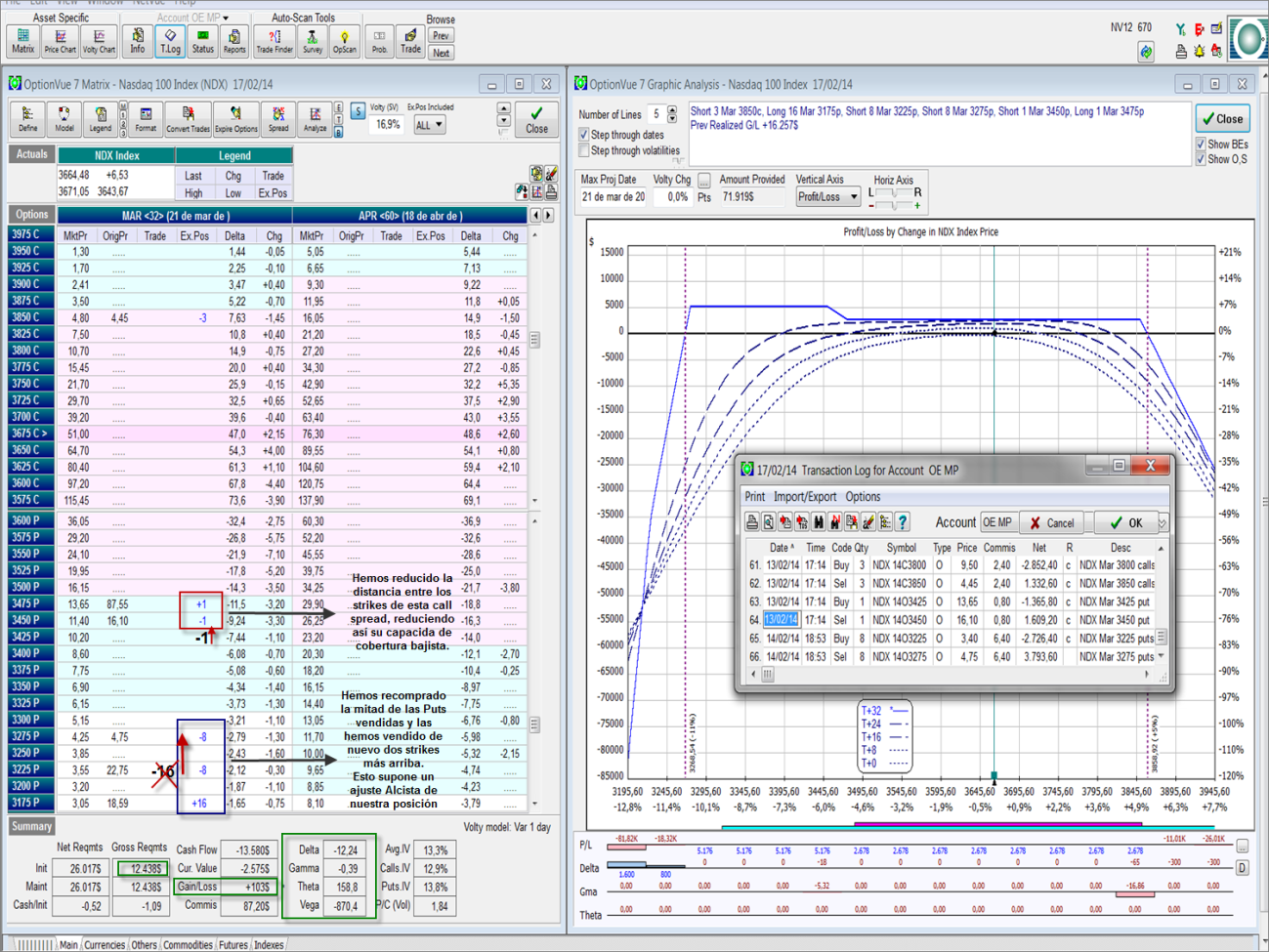Image resolution: width=1269 pixels, height=952 pixels.
Task: Click the help question mark icon in Transaction Log
Action: click(902, 522)
